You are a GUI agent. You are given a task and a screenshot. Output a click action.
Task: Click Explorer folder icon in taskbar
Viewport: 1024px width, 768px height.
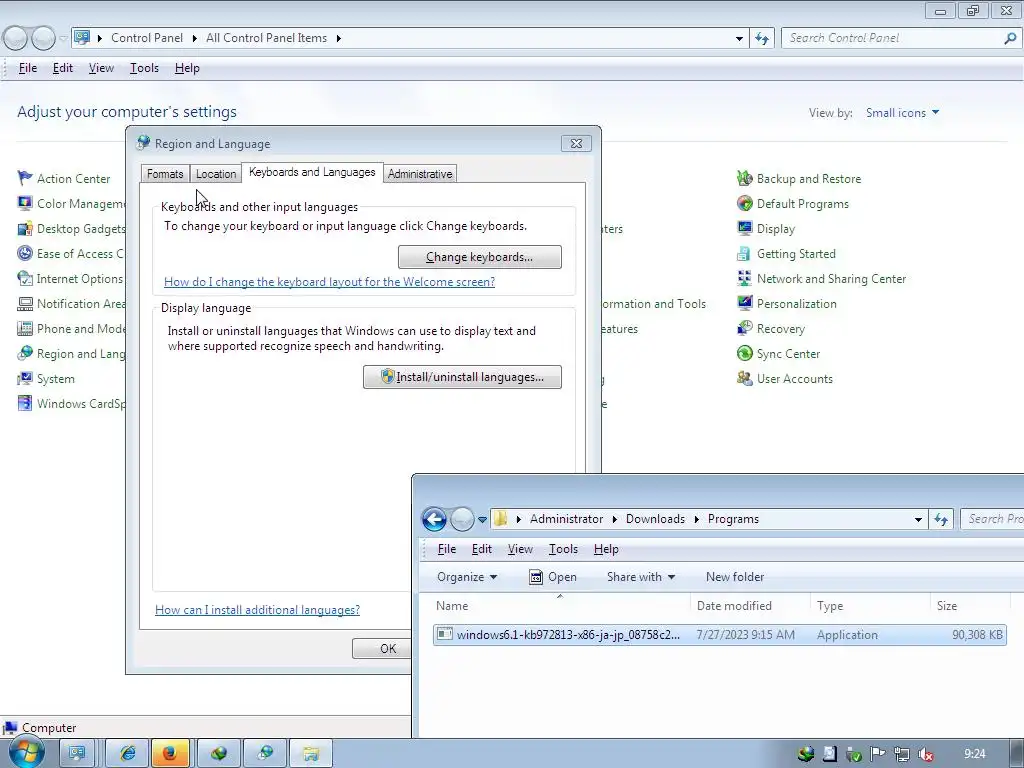(311, 754)
